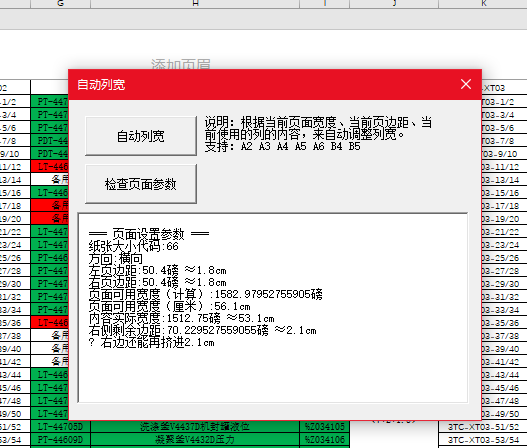Screen dimensions: 527x448
Task: Click the 纸张大小代码:66 line in output
Action: click(133, 246)
